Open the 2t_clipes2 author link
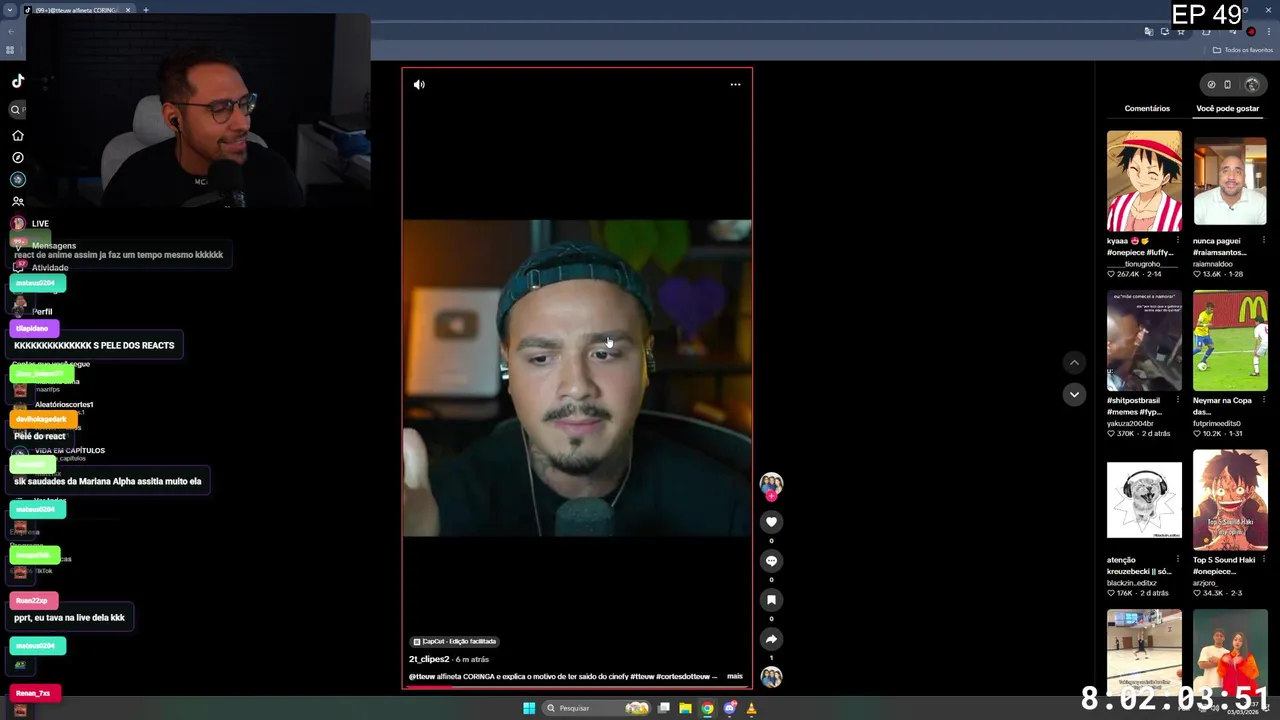 (429, 660)
